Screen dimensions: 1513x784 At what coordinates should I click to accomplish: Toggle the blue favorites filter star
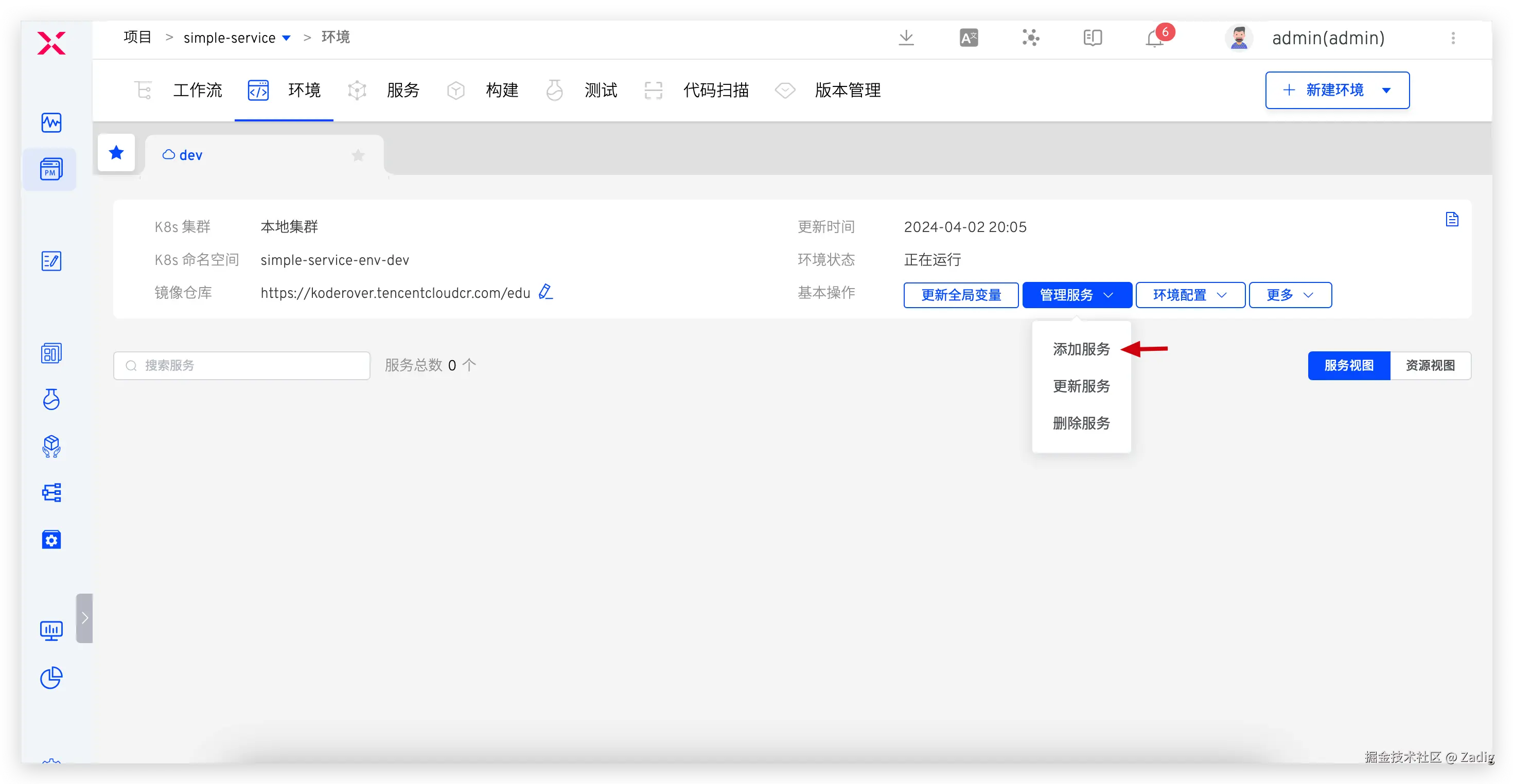(x=116, y=153)
